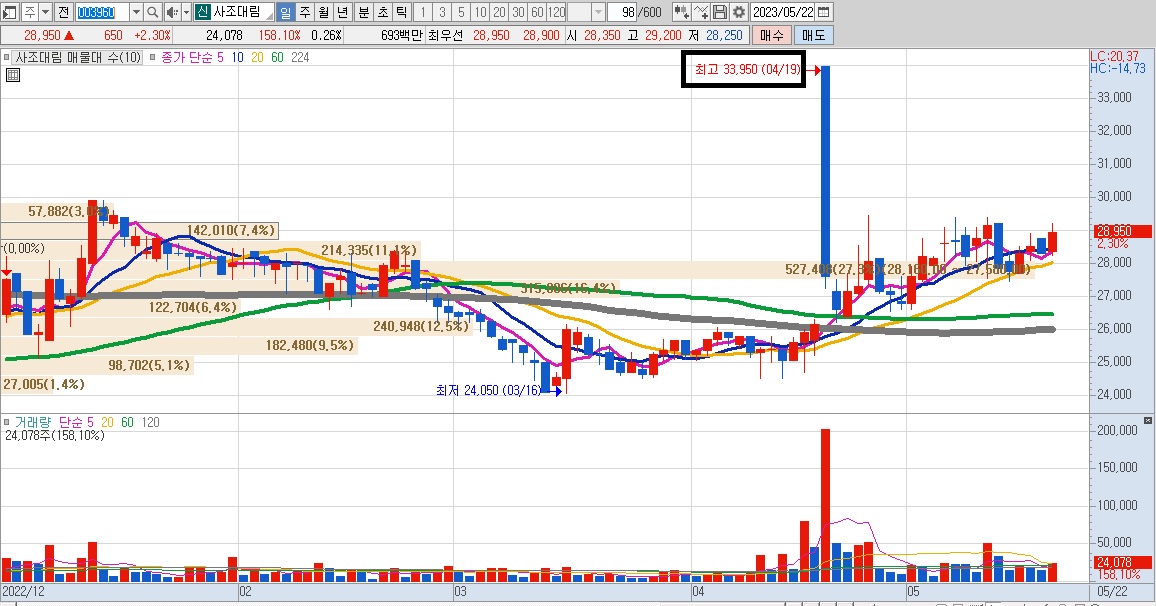
Task: Click the 주 market type box
Action: [29, 12]
